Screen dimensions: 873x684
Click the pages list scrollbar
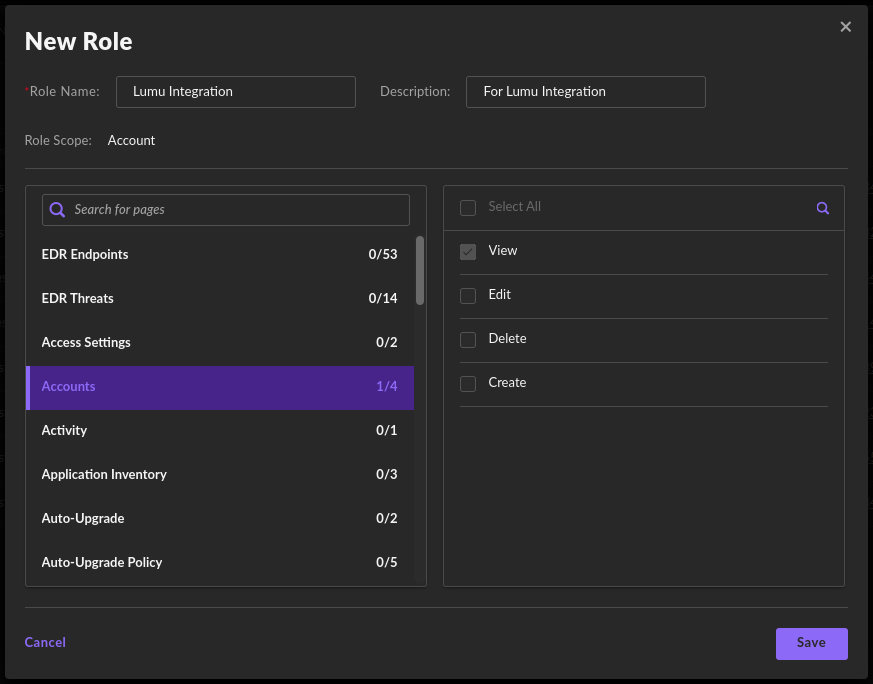click(420, 270)
